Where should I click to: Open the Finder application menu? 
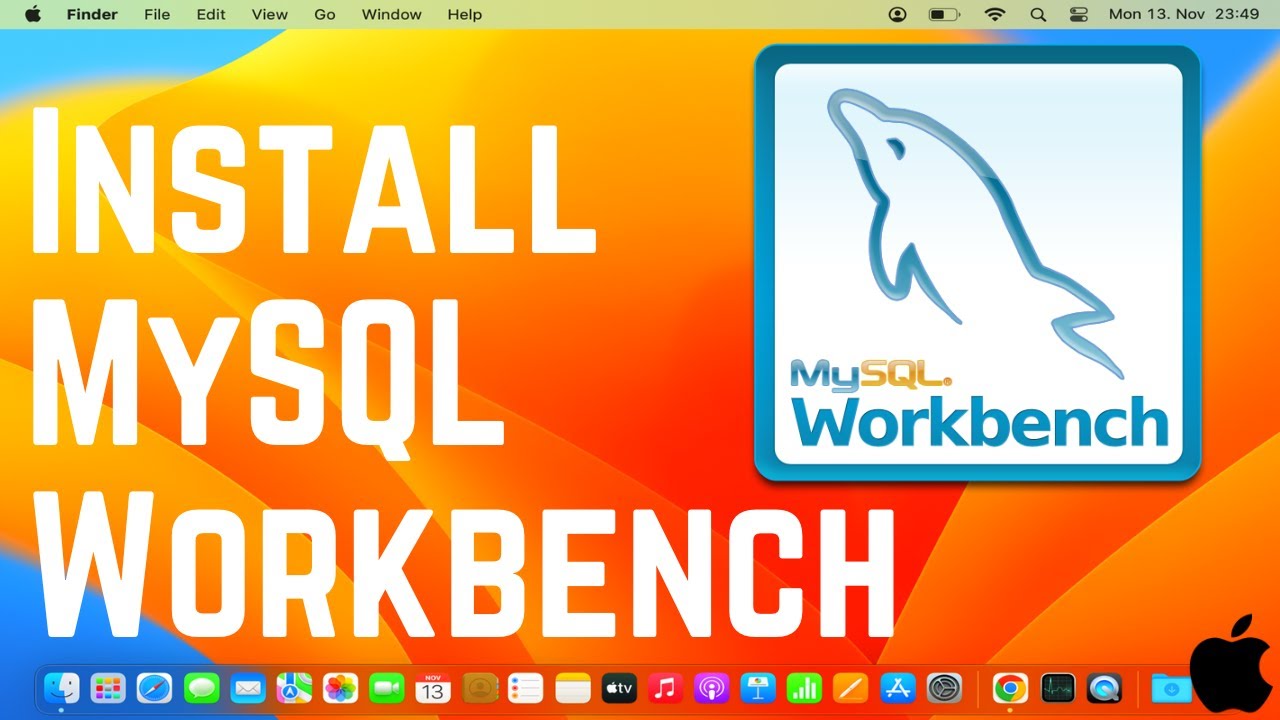click(92, 14)
